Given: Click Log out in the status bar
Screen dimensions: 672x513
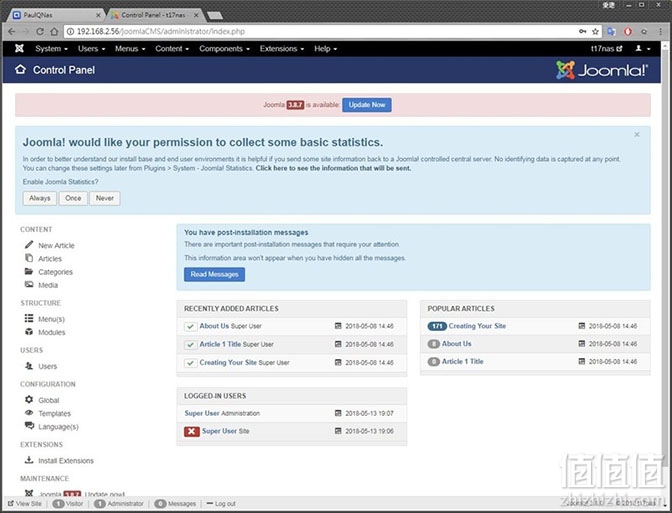Looking at the screenshot, I should tap(221, 504).
